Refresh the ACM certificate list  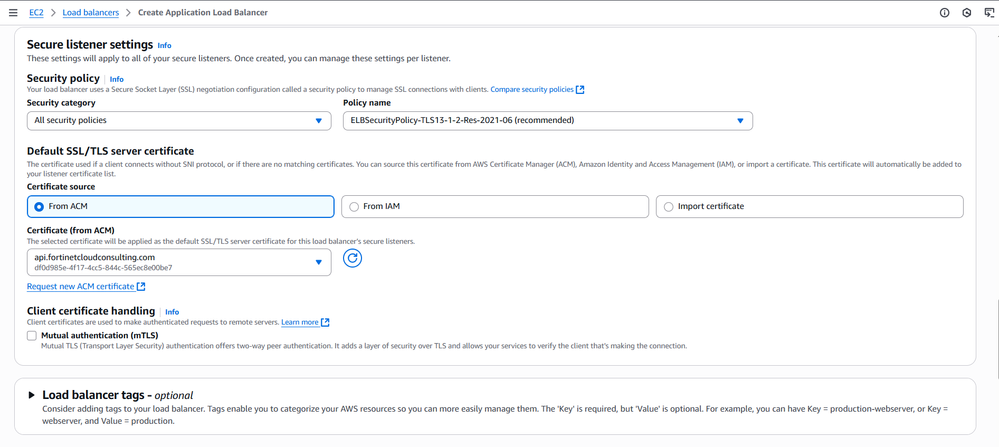352,258
